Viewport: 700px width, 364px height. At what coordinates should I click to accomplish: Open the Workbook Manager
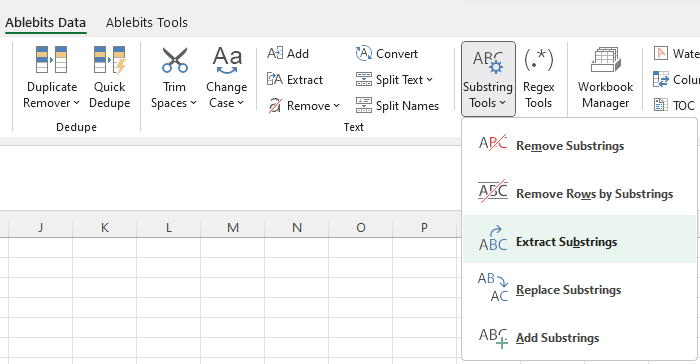(605, 78)
